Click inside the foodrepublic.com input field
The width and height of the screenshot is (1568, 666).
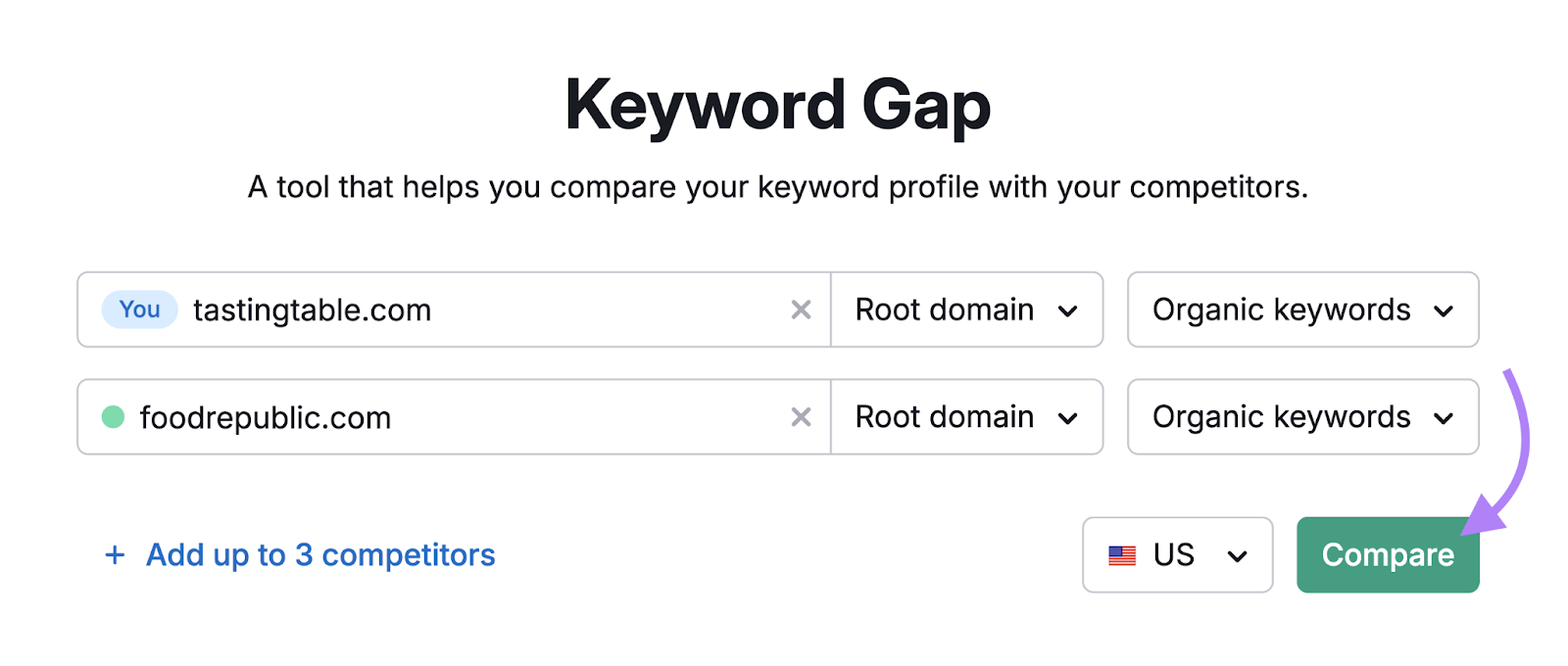(x=441, y=417)
